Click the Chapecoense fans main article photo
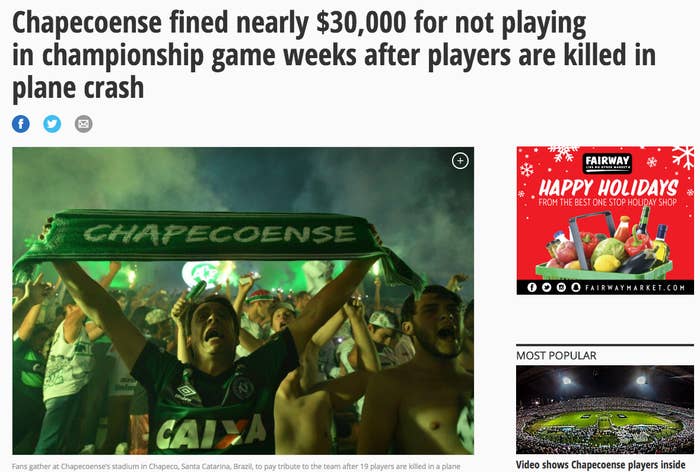Viewport: 700px width, 472px height. (x=243, y=301)
